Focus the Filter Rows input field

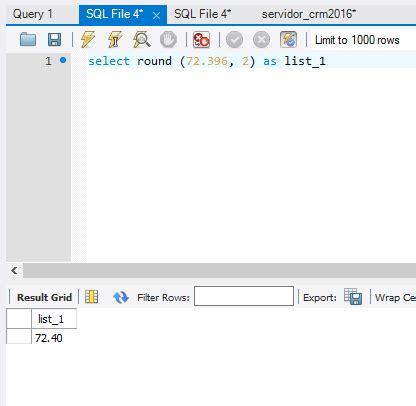[244, 296]
